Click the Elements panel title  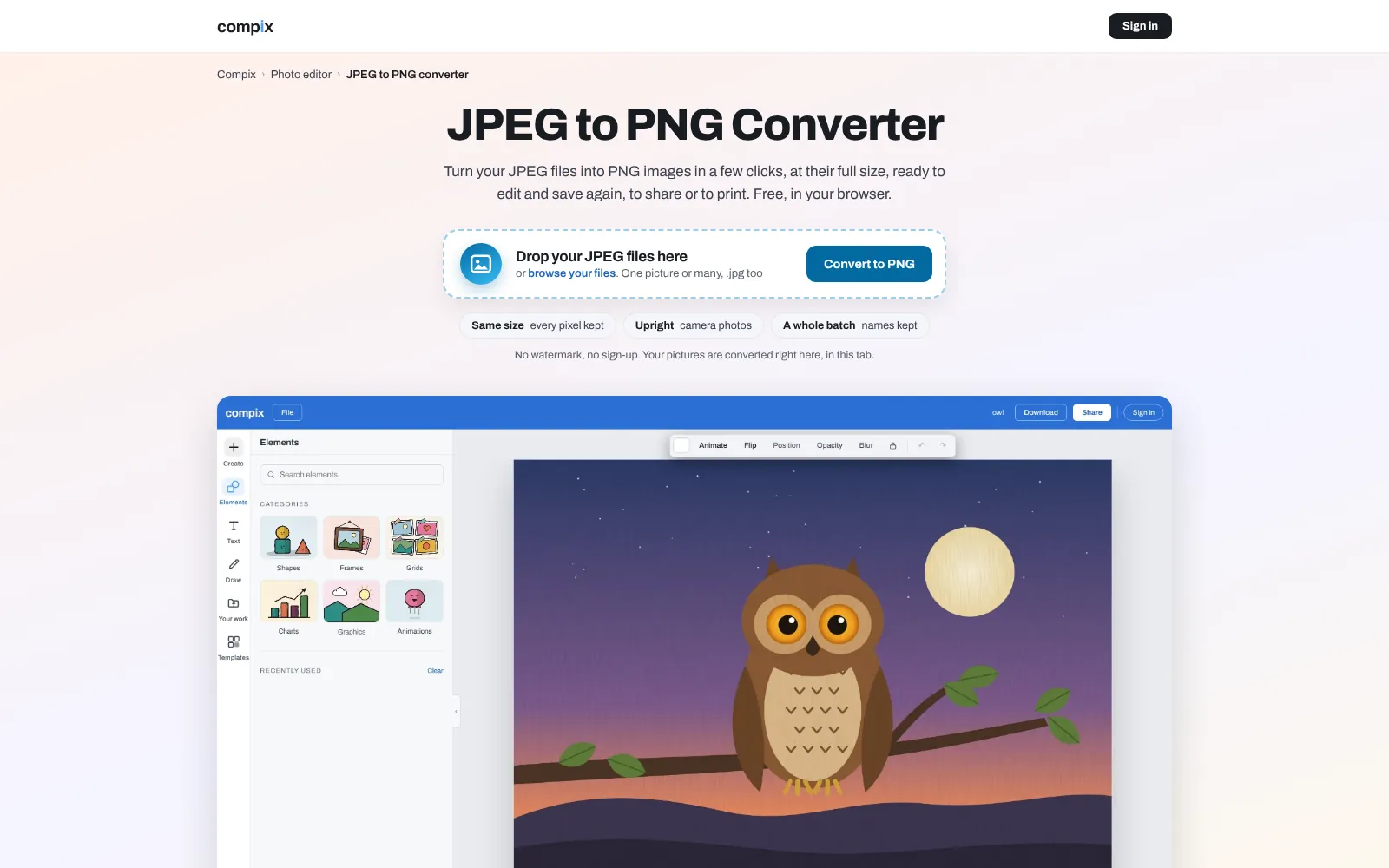coord(280,443)
